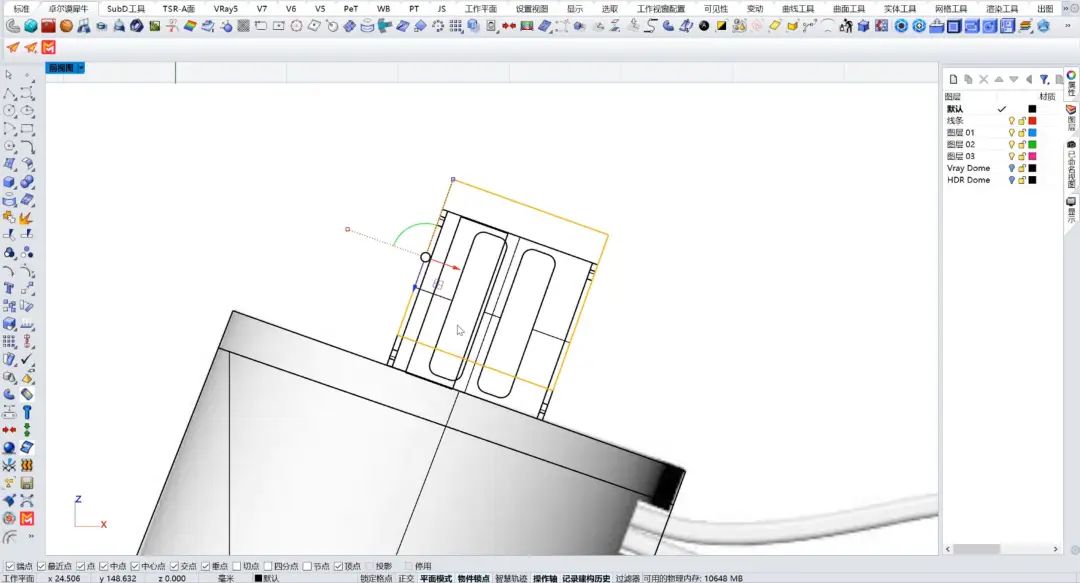Click the teal cube icon in top toolbar
Screen dimensions: 1080x583
coord(30,26)
